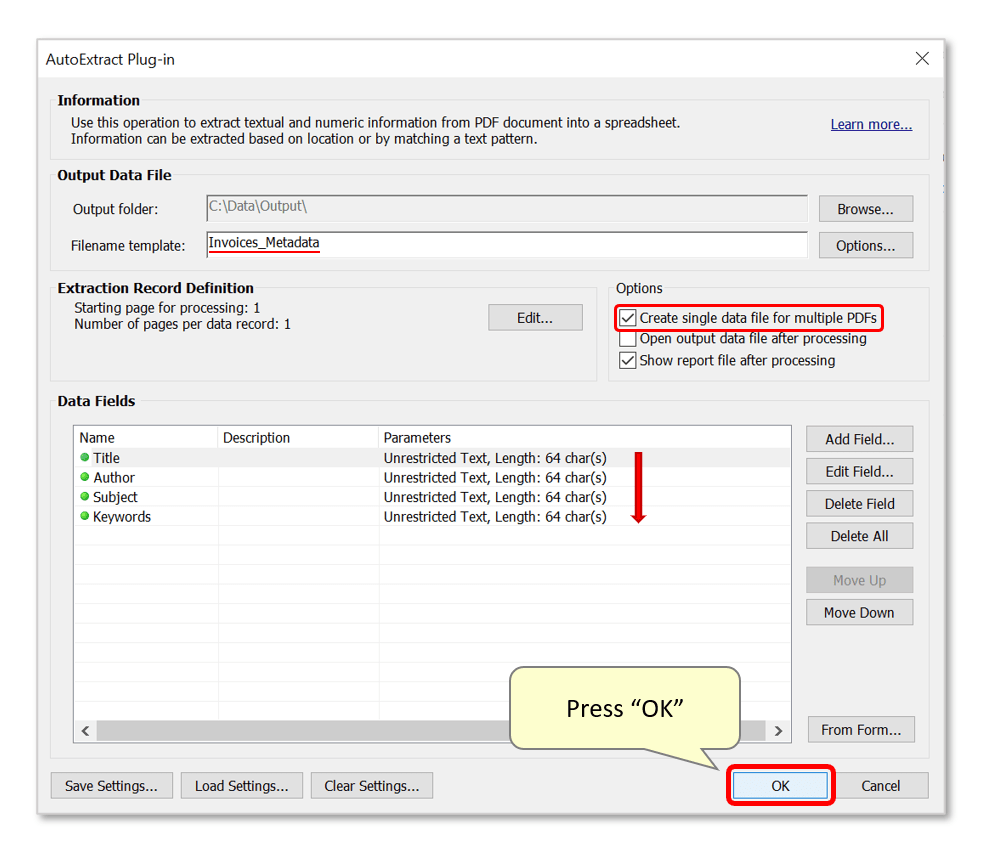Import fields using From Form
Screen dimensions: 982x850
[x=860, y=729]
